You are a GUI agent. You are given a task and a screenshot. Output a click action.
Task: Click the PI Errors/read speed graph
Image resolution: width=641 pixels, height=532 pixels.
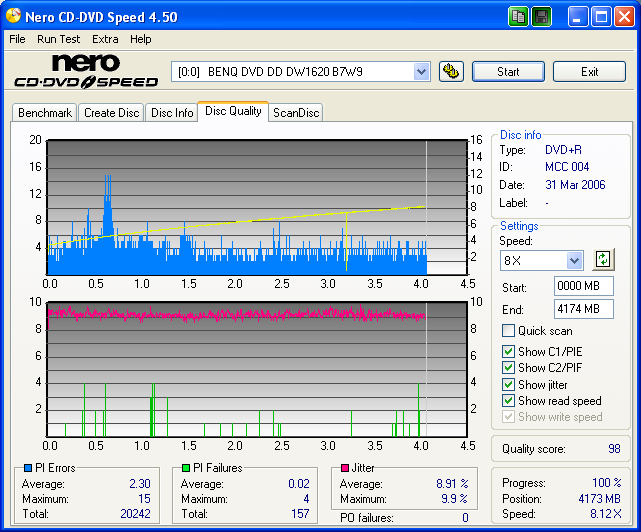[x=257, y=207]
